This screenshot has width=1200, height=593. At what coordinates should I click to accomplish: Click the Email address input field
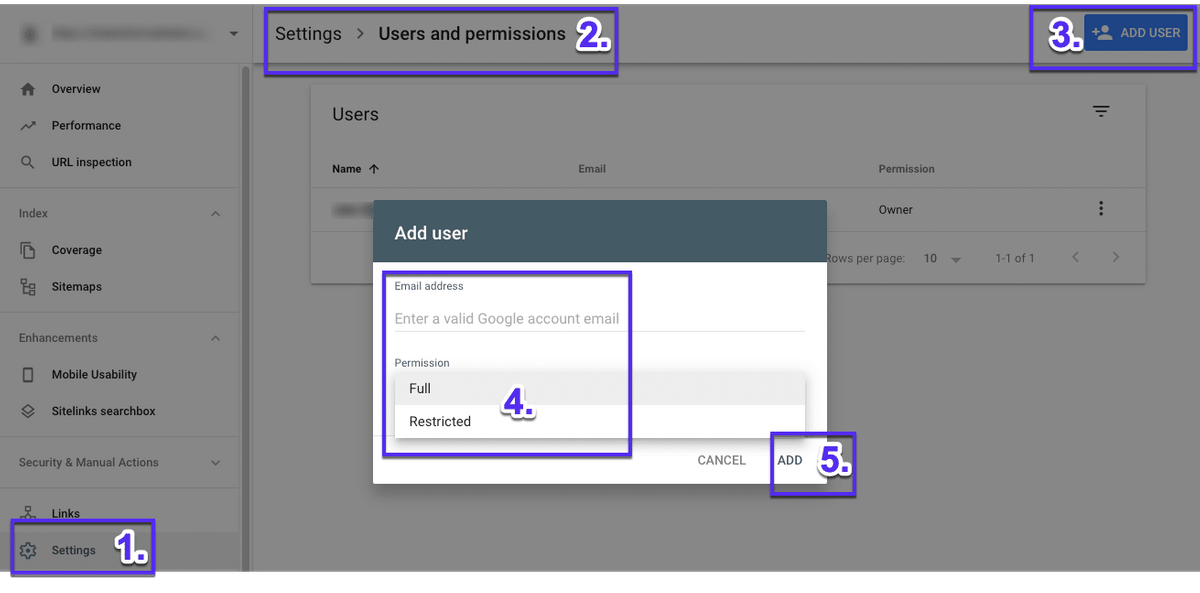coord(599,319)
